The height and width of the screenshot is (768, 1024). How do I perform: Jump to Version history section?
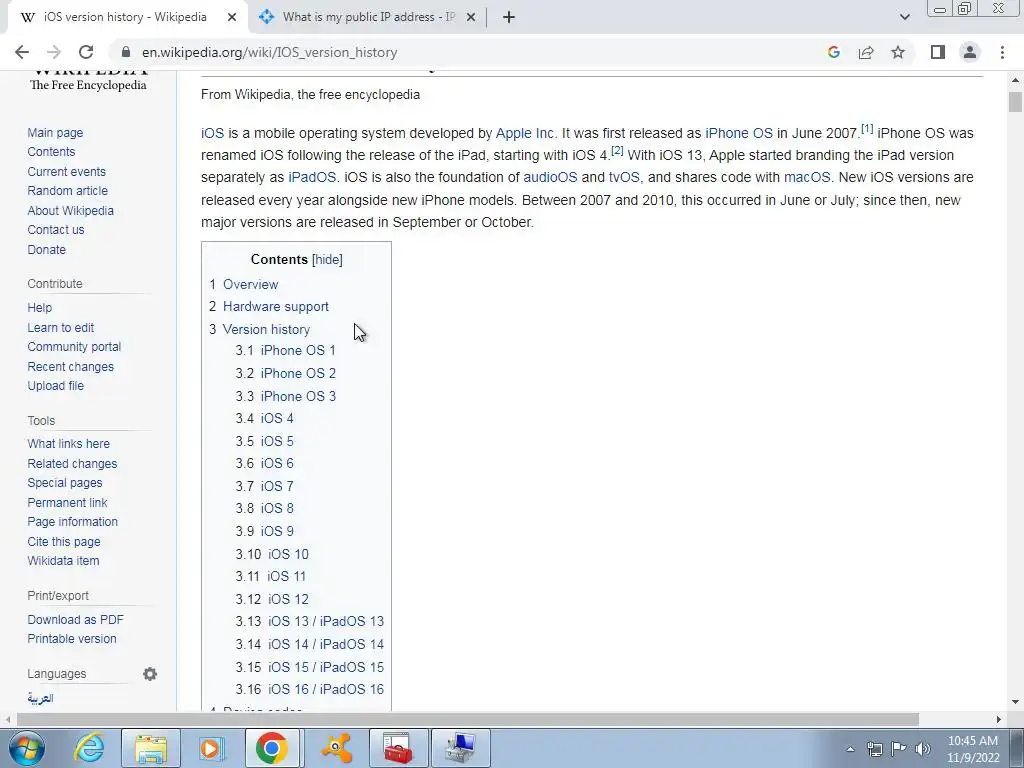[266, 330]
